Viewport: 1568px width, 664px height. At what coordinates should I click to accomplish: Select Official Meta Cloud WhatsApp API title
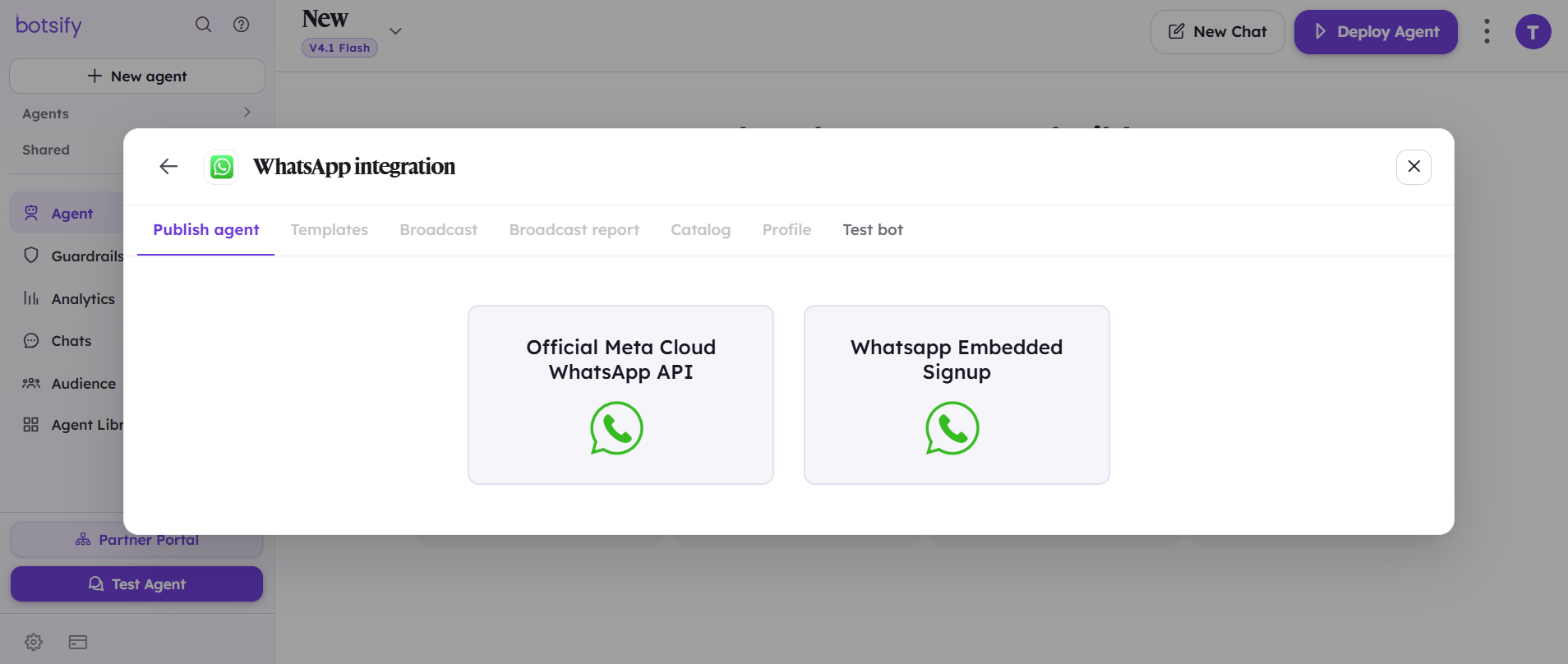pyautogui.click(x=621, y=359)
